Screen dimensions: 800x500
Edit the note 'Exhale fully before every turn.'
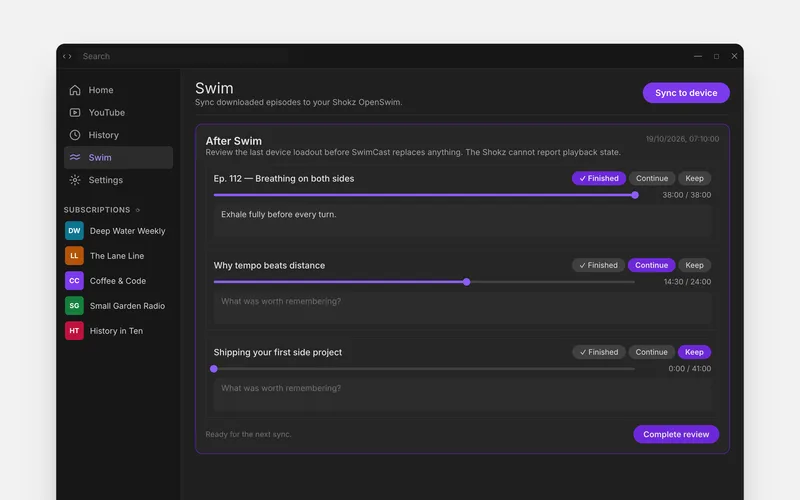pos(462,220)
